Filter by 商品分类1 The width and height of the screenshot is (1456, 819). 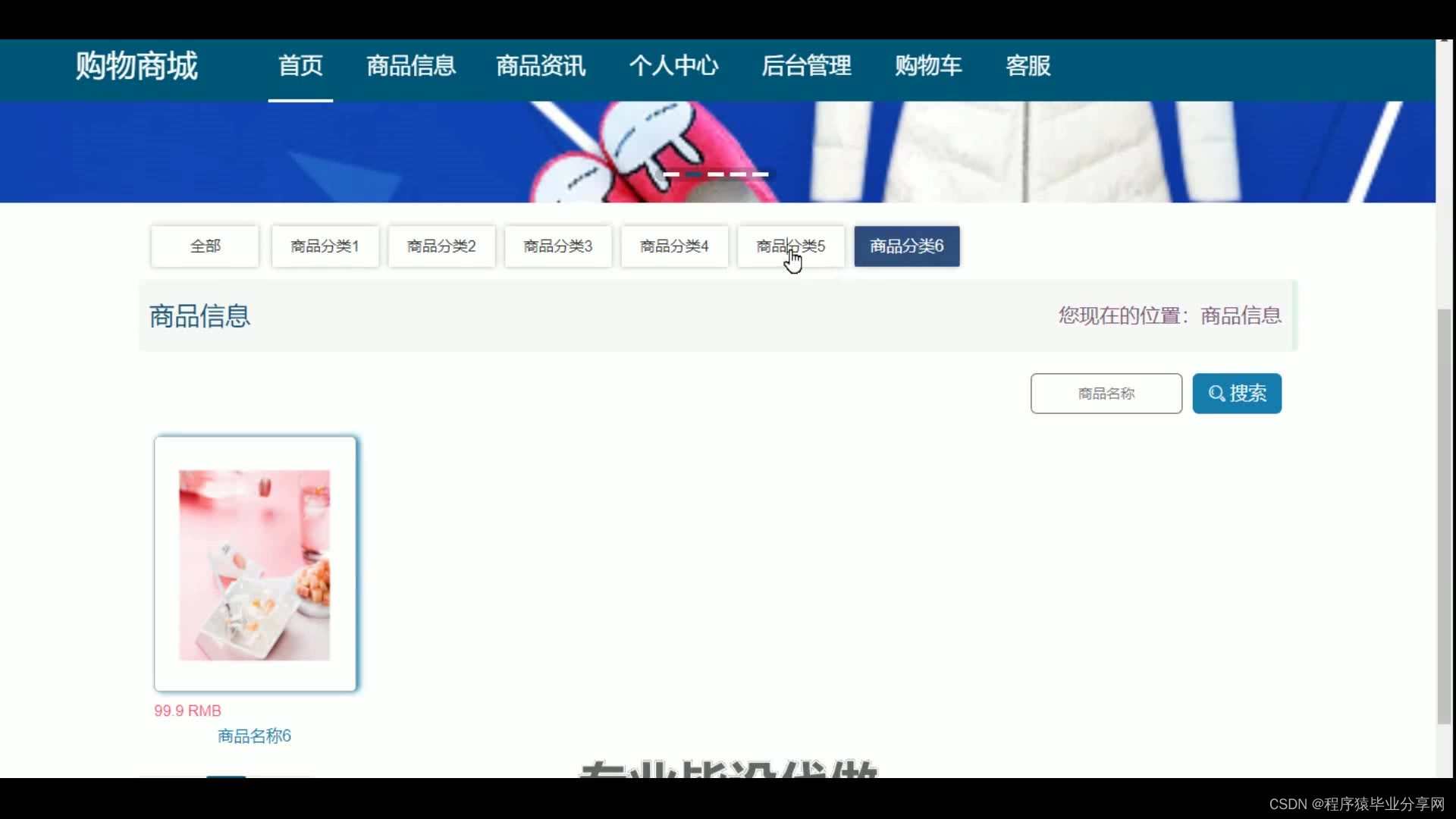tap(325, 246)
